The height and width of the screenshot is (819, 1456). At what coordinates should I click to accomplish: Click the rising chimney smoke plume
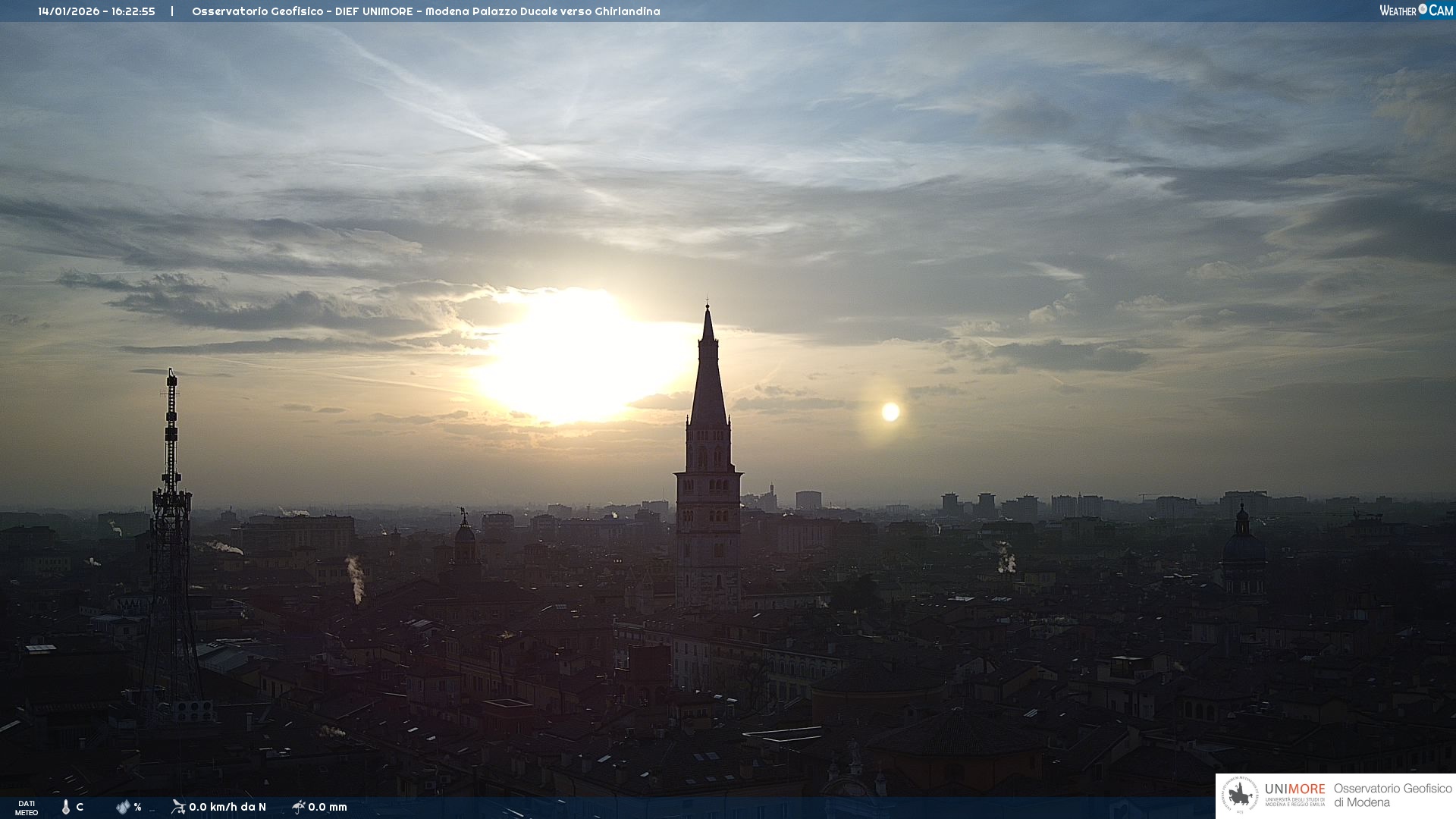(355, 578)
